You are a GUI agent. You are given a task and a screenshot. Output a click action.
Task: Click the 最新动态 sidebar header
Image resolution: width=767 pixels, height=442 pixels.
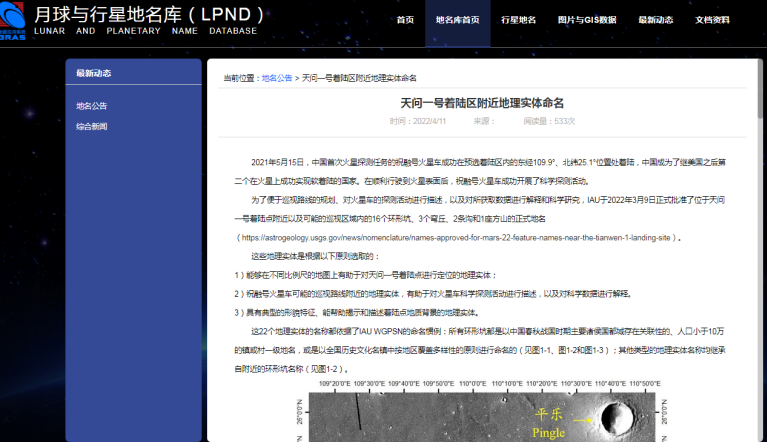(x=94, y=73)
